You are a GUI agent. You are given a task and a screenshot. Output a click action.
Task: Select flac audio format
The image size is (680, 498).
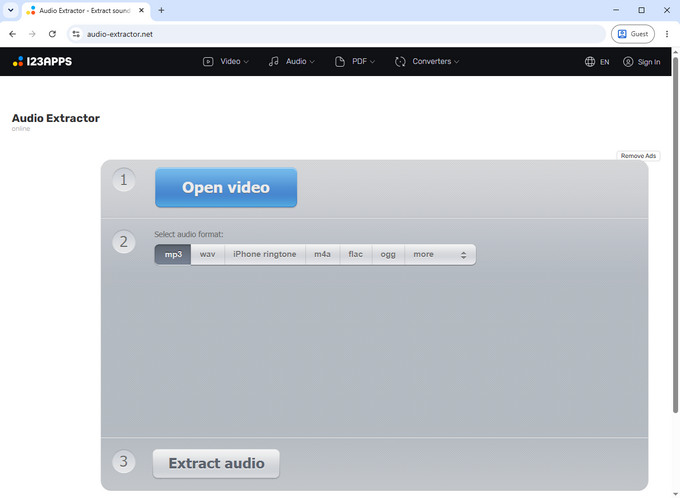pos(356,254)
